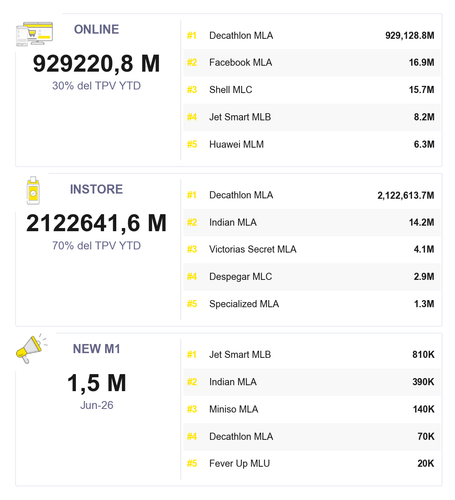Select the ONLINE section heading
This screenshot has height=500, width=455.
96,29
